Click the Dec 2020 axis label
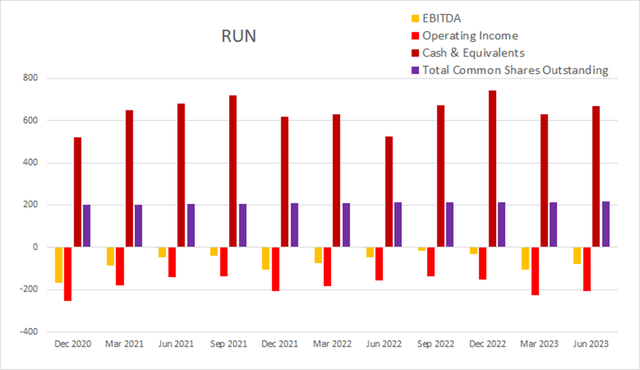This screenshot has height=370, width=640. 73,344
